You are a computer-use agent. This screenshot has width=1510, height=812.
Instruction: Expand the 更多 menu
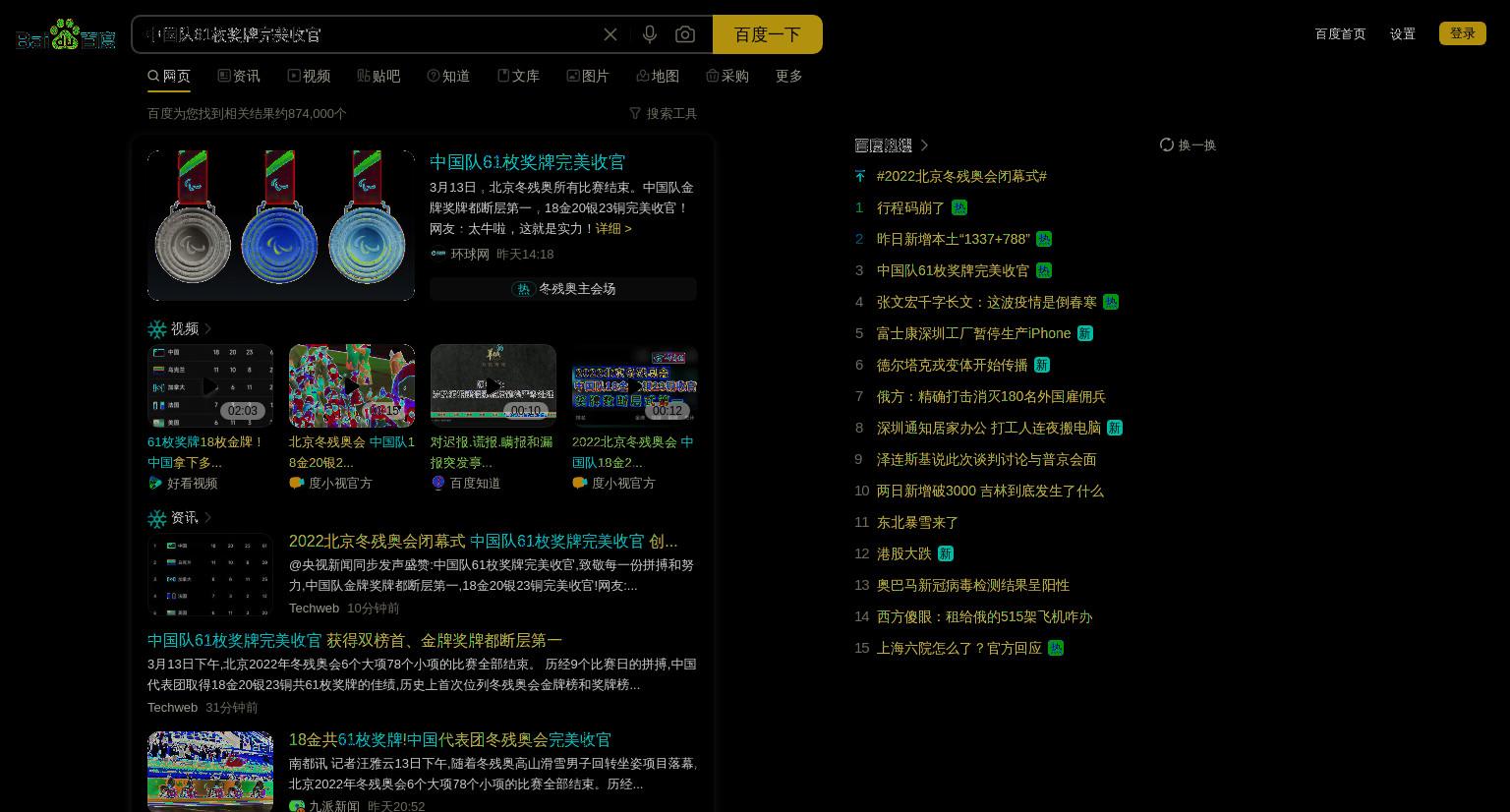pyautogui.click(x=789, y=76)
